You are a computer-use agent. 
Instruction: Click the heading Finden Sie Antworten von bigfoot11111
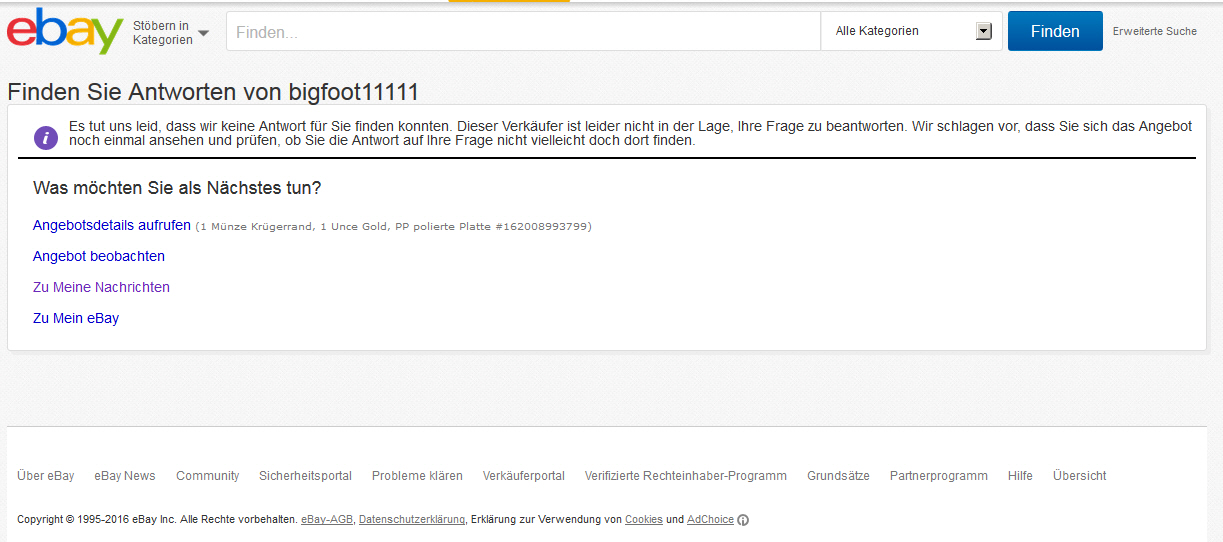[x=213, y=92]
